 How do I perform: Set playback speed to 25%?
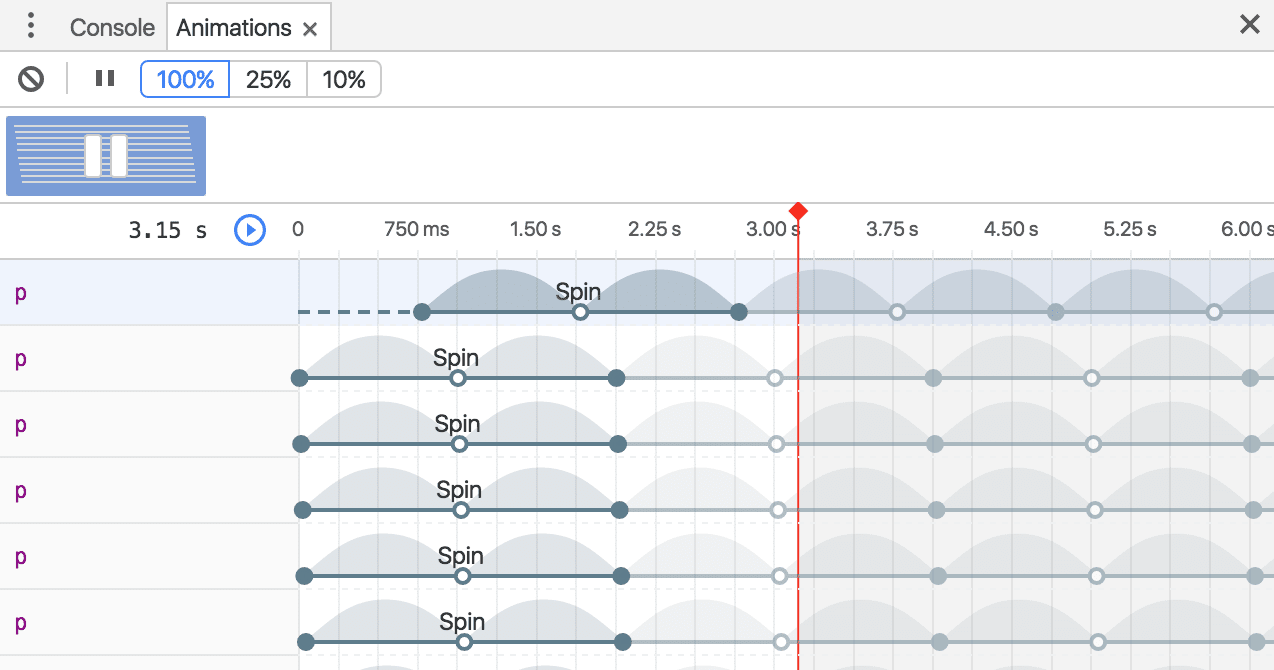(x=268, y=80)
